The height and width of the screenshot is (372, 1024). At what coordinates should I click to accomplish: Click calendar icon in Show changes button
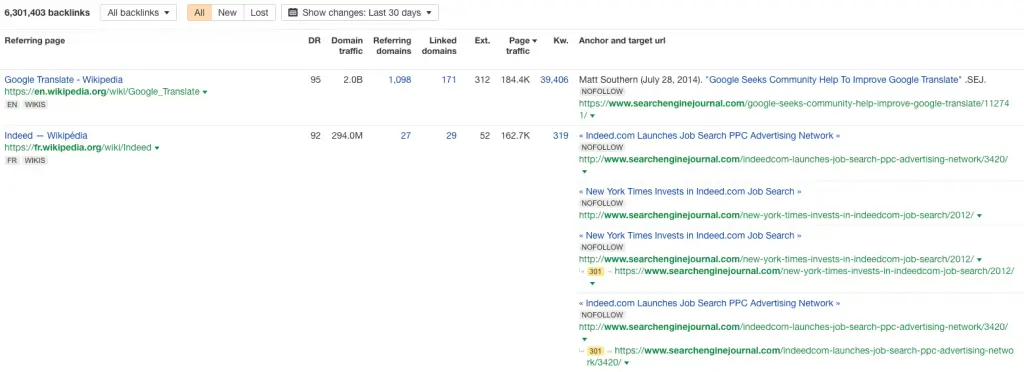[293, 12]
